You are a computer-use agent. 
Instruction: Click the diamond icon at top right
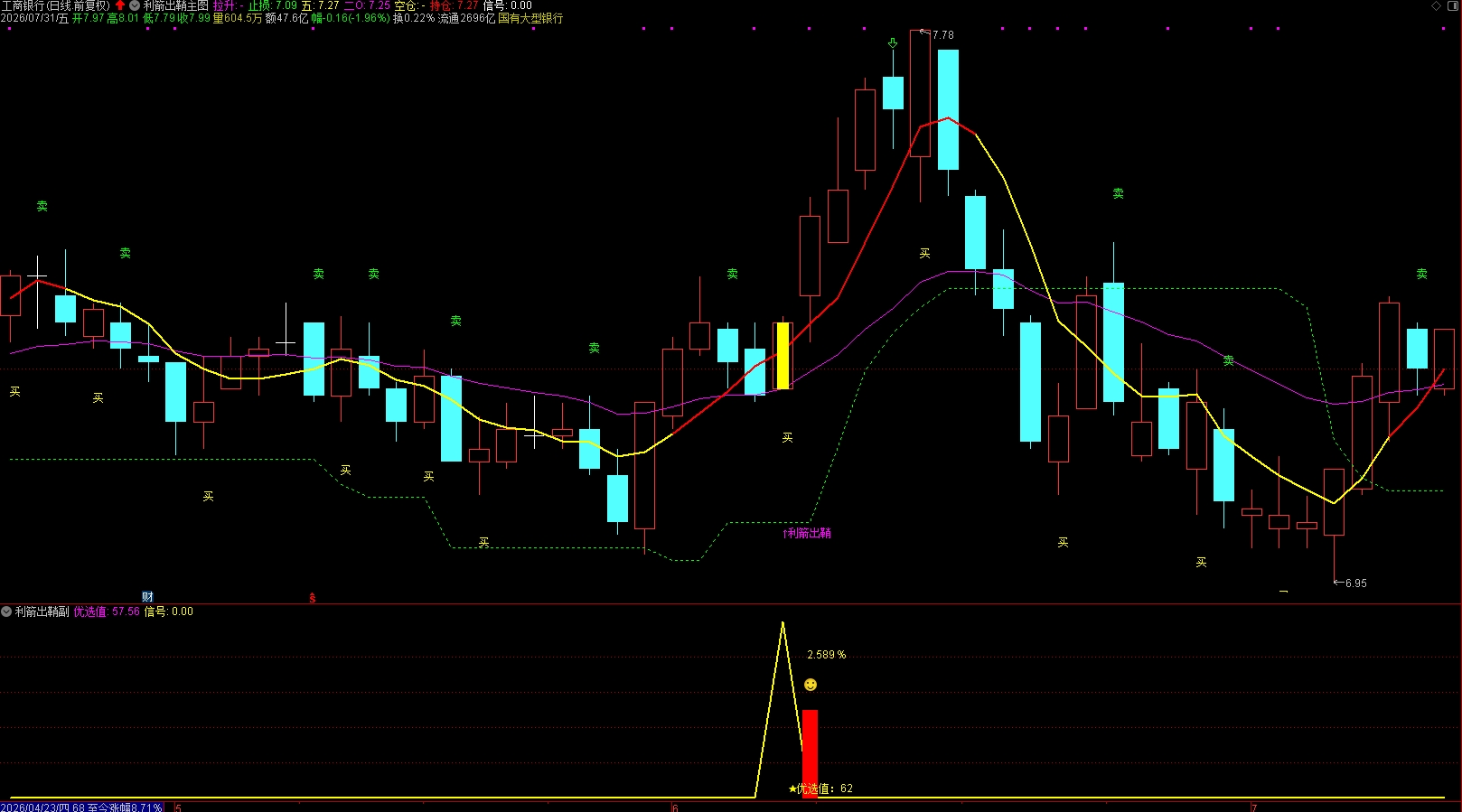tap(1436, 5)
